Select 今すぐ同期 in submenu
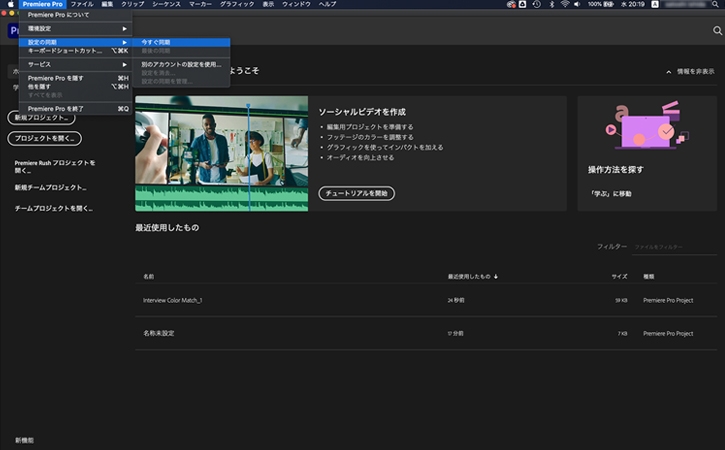 click(x=181, y=42)
